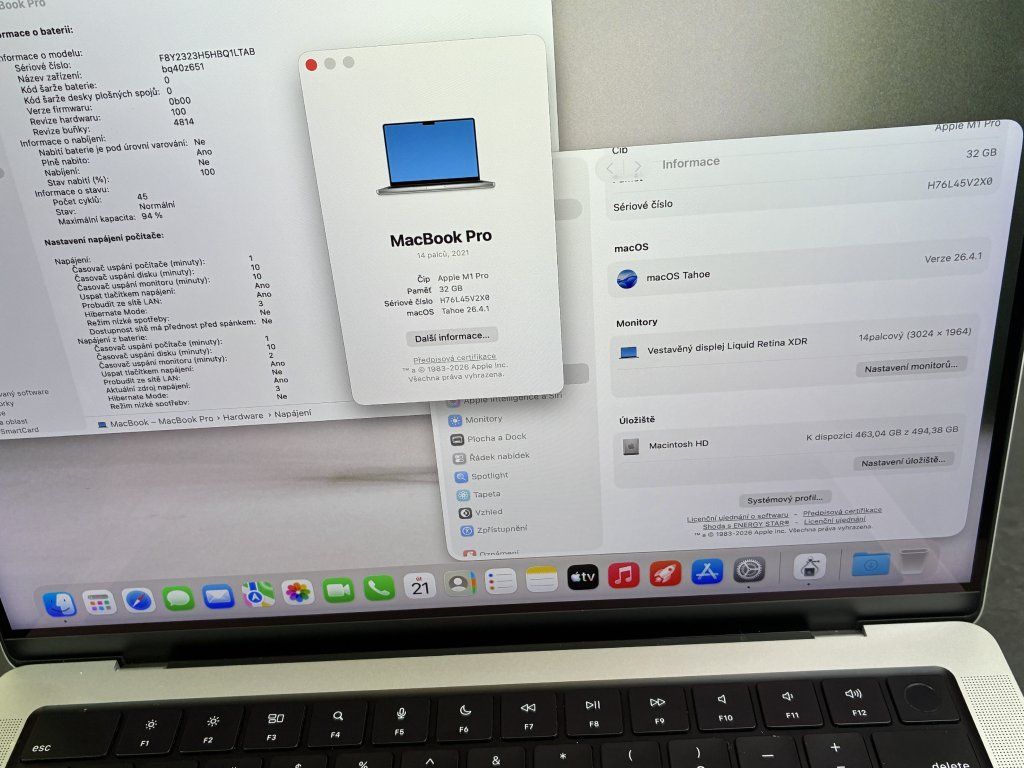
Task: Click the Nastavení úložiště… button
Action: [x=903, y=461]
